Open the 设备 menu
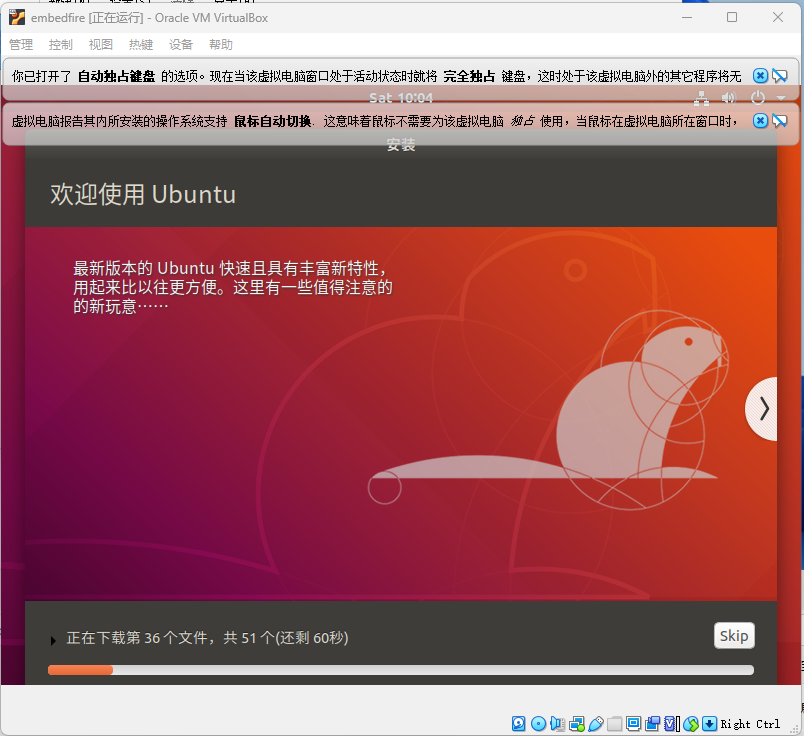Viewport: 804px width, 736px height. point(181,45)
